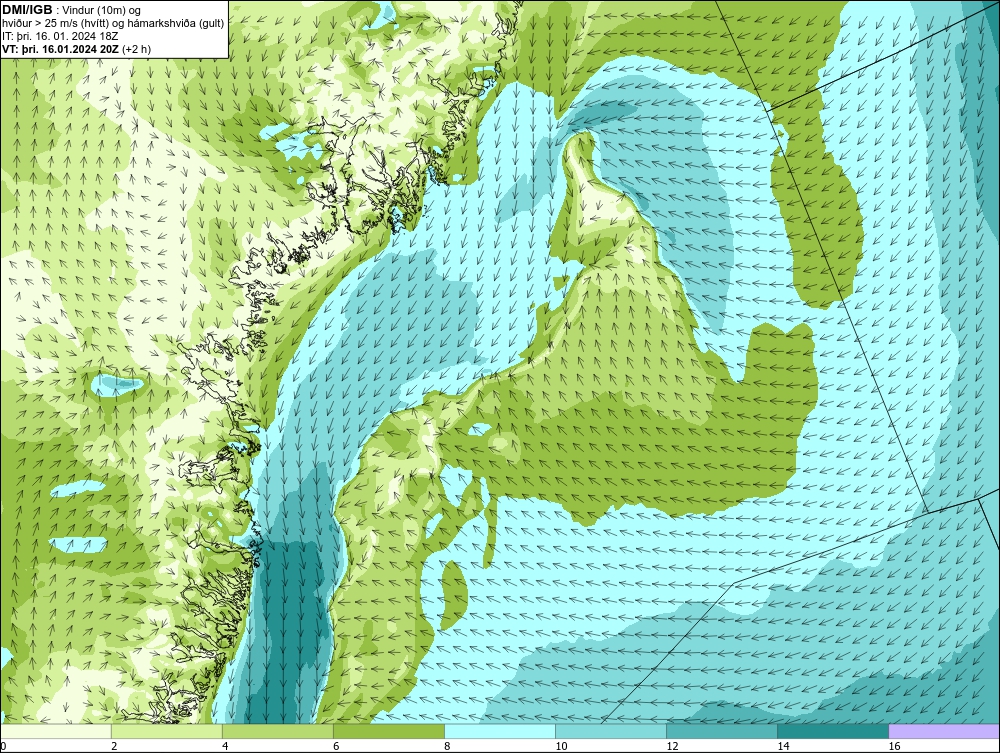Image resolution: width=1000 pixels, height=753 pixels.
Task: Click the 2–4 m/s light green swatch
Action: pos(167,731)
